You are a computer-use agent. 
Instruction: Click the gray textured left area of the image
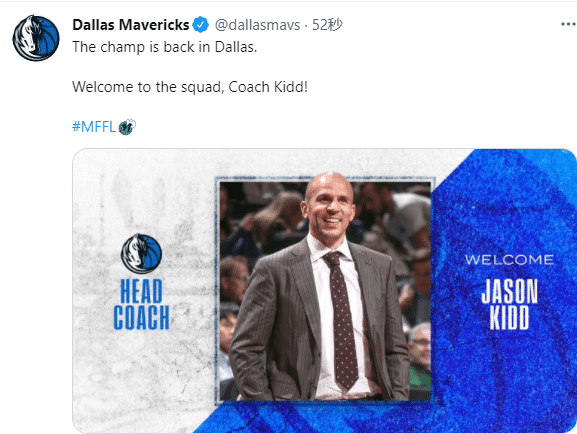point(144,291)
